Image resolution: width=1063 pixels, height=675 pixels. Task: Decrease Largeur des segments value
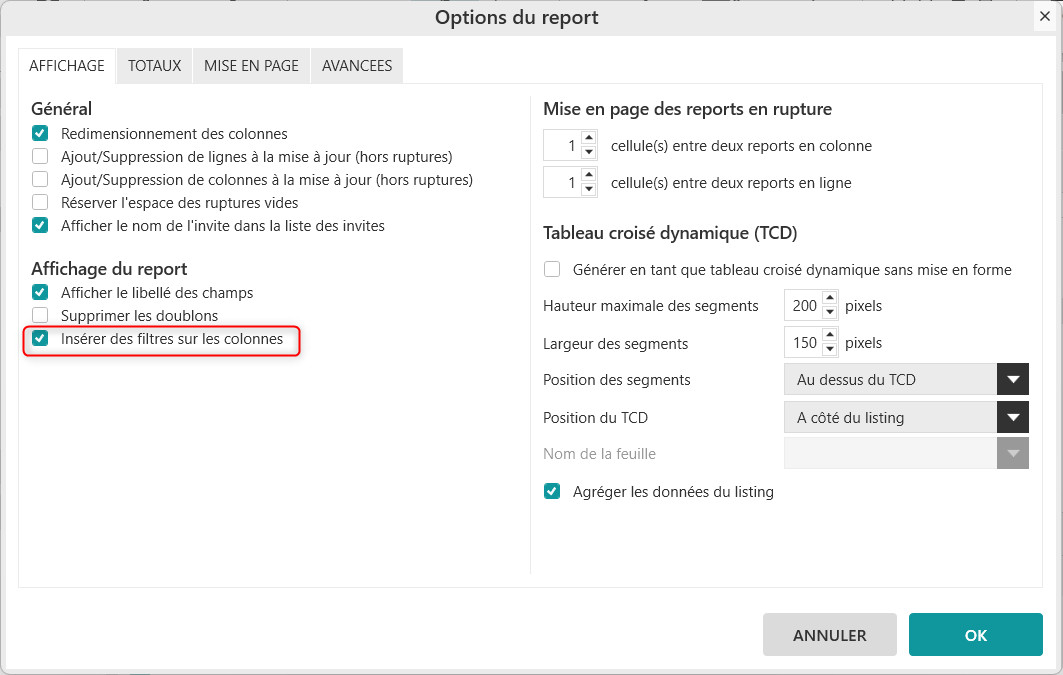[829, 350]
